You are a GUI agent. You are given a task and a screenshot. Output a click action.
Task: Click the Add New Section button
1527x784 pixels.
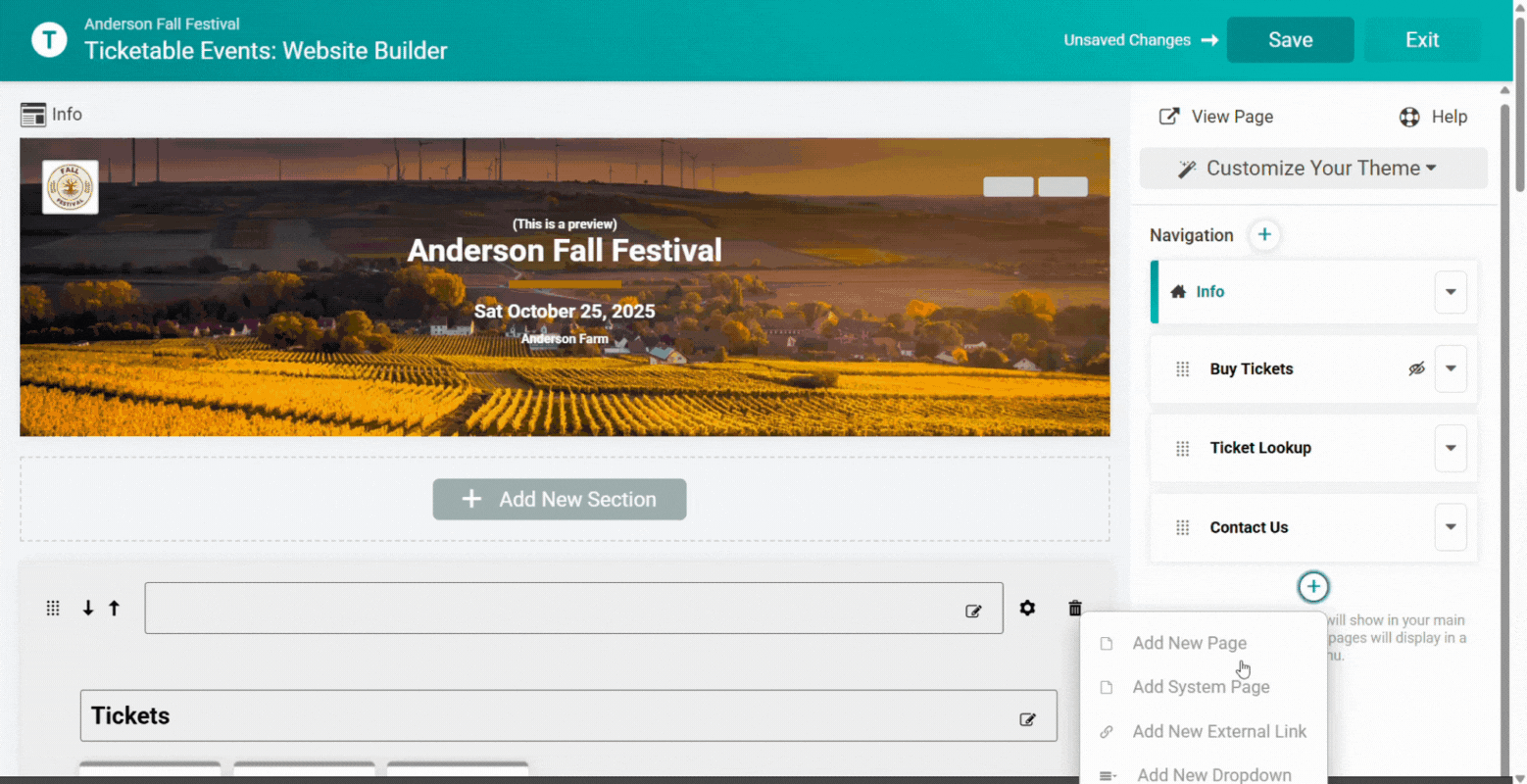coord(560,500)
